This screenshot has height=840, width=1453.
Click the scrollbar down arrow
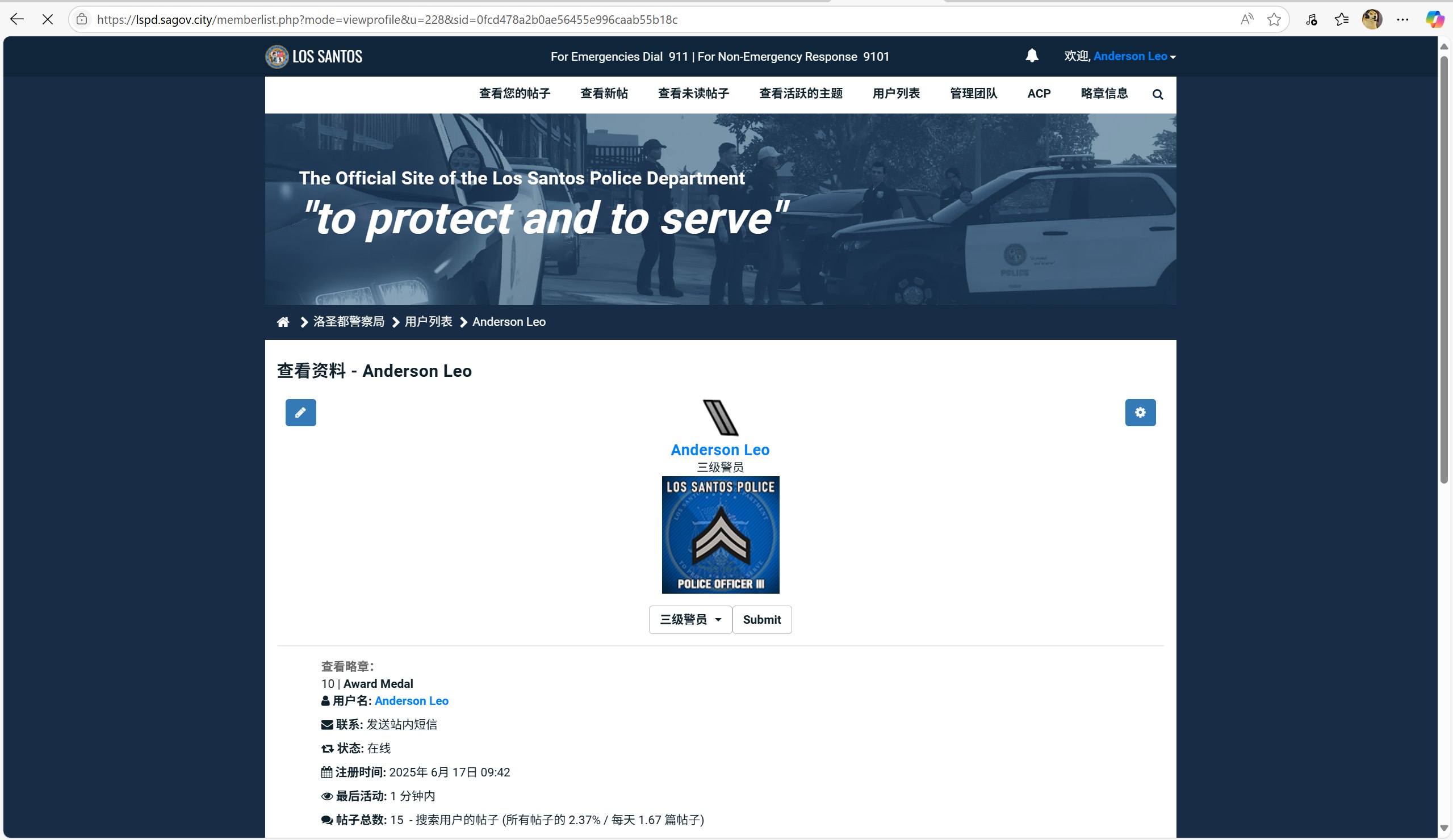click(x=1444, y=828)
